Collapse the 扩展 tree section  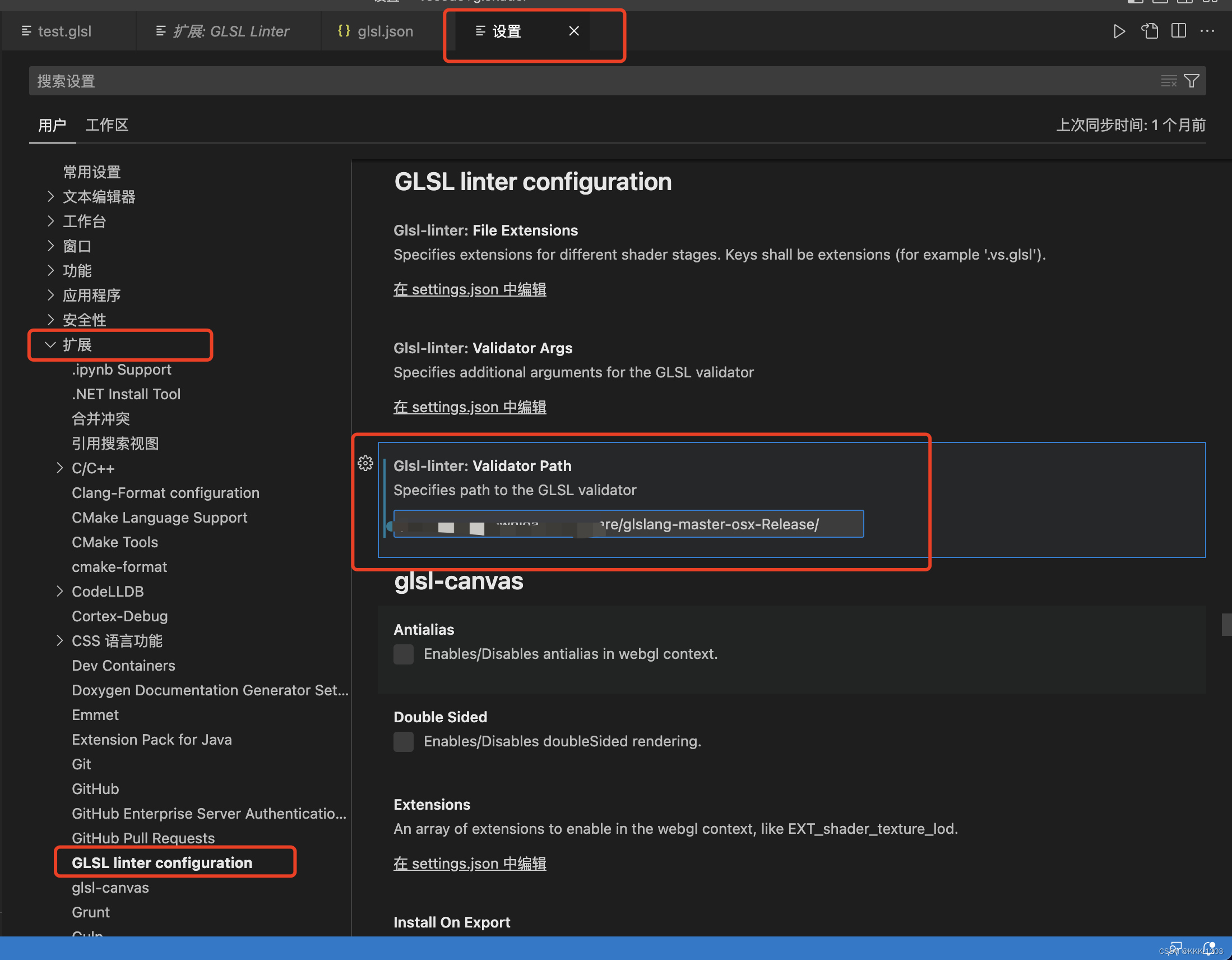tap(50, 345)
